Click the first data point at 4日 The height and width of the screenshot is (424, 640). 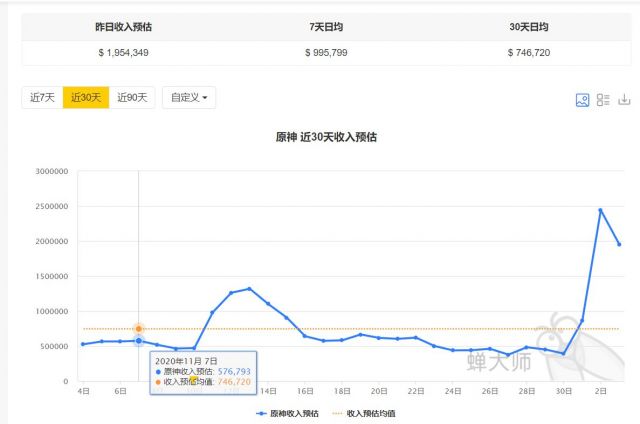click(x=83, y=344)
